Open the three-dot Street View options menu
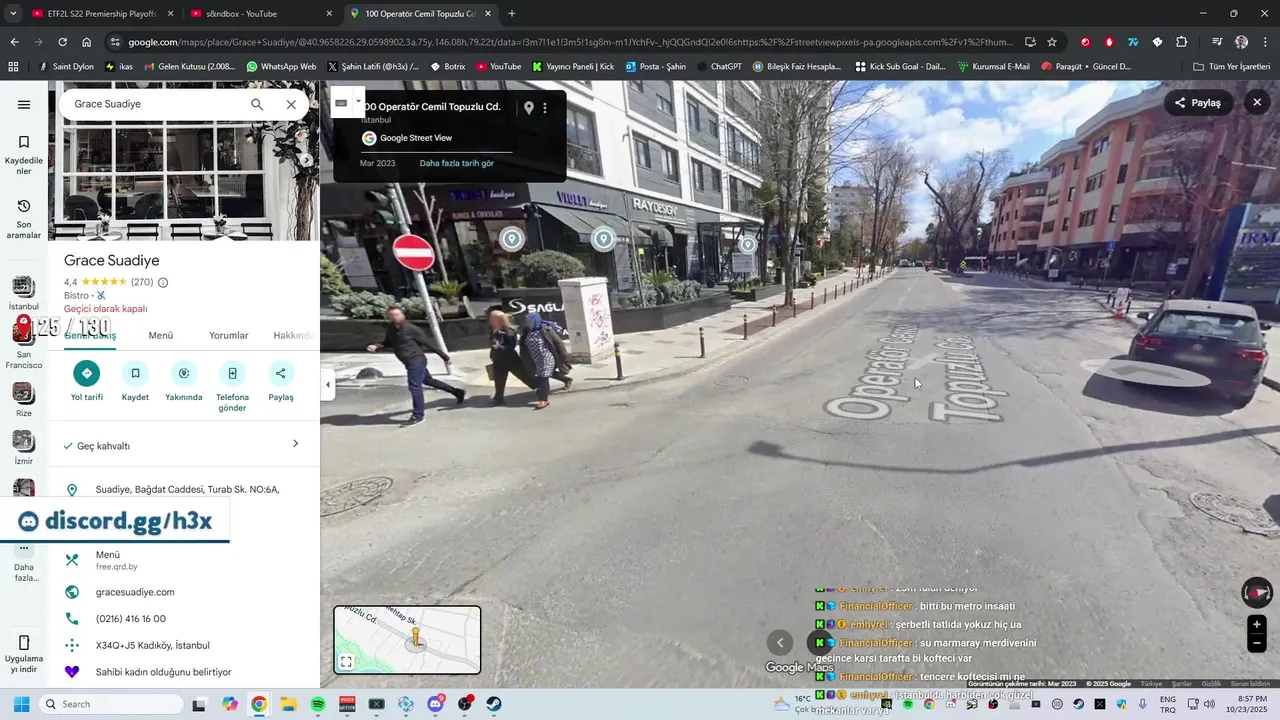 [x=545, y=108]
